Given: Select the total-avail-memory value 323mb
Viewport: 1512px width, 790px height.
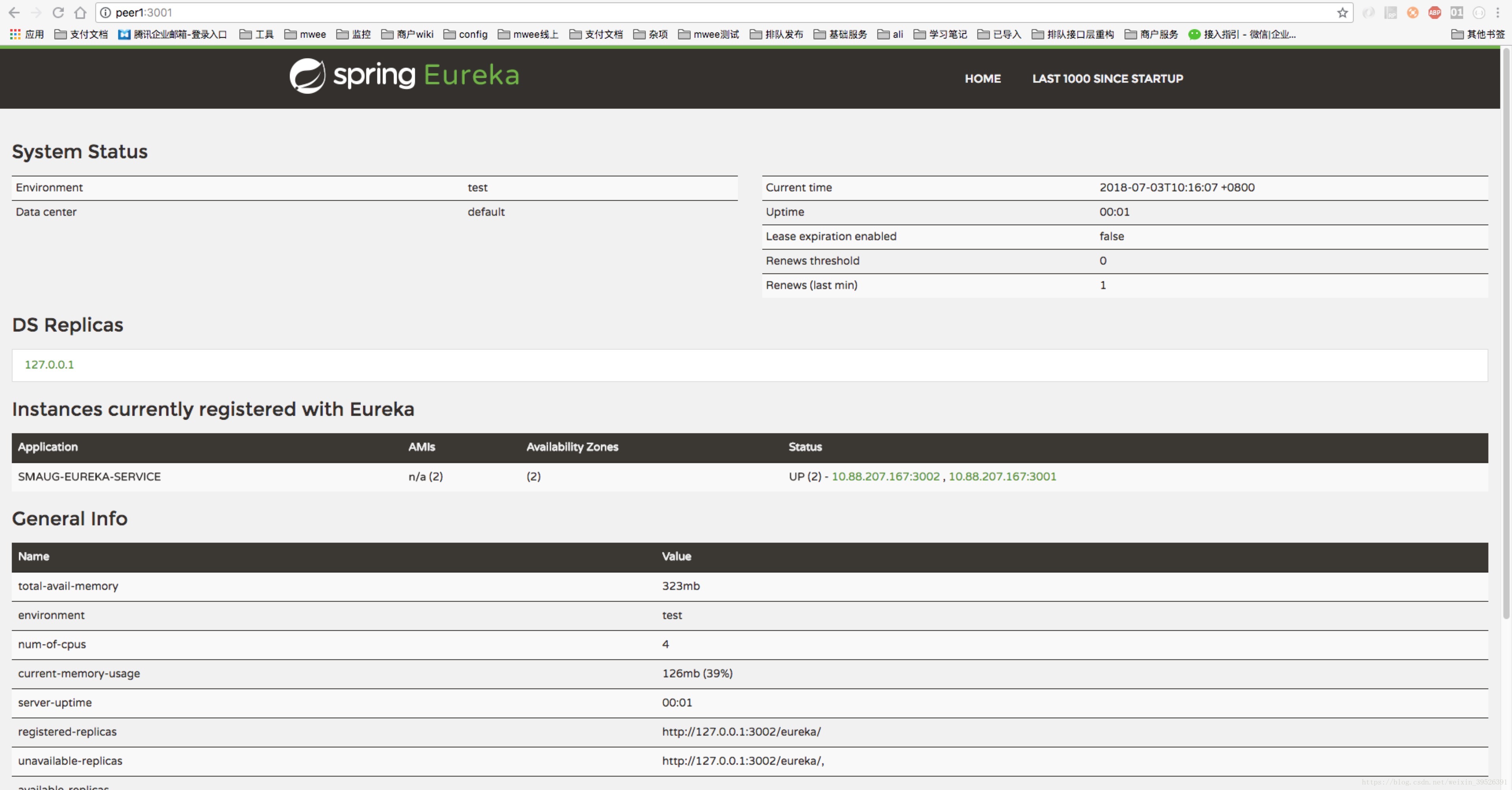Looking at the screenshot, I should coord(681,586).
